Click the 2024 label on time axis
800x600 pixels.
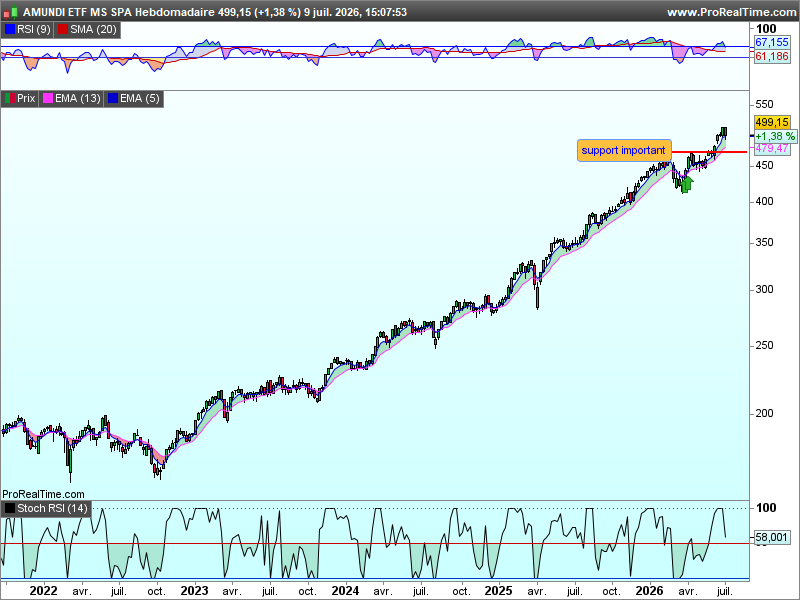click(x=345, y=591)
